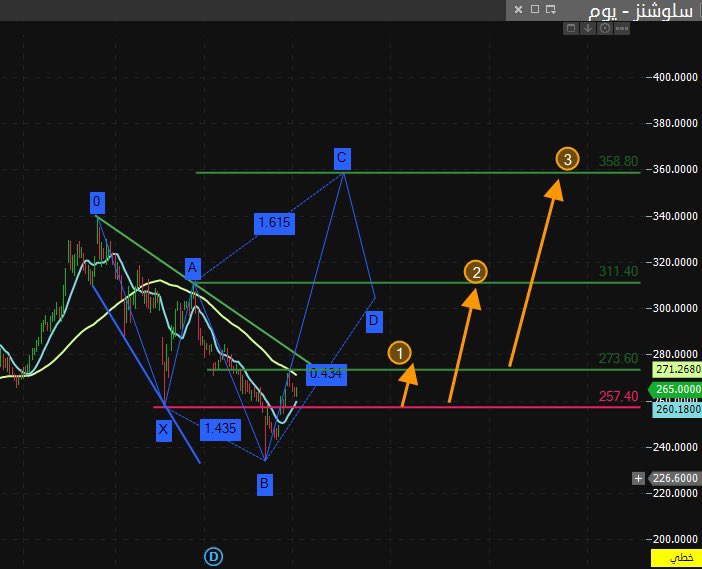Select pattern point label C

click(x=342, y=158)
